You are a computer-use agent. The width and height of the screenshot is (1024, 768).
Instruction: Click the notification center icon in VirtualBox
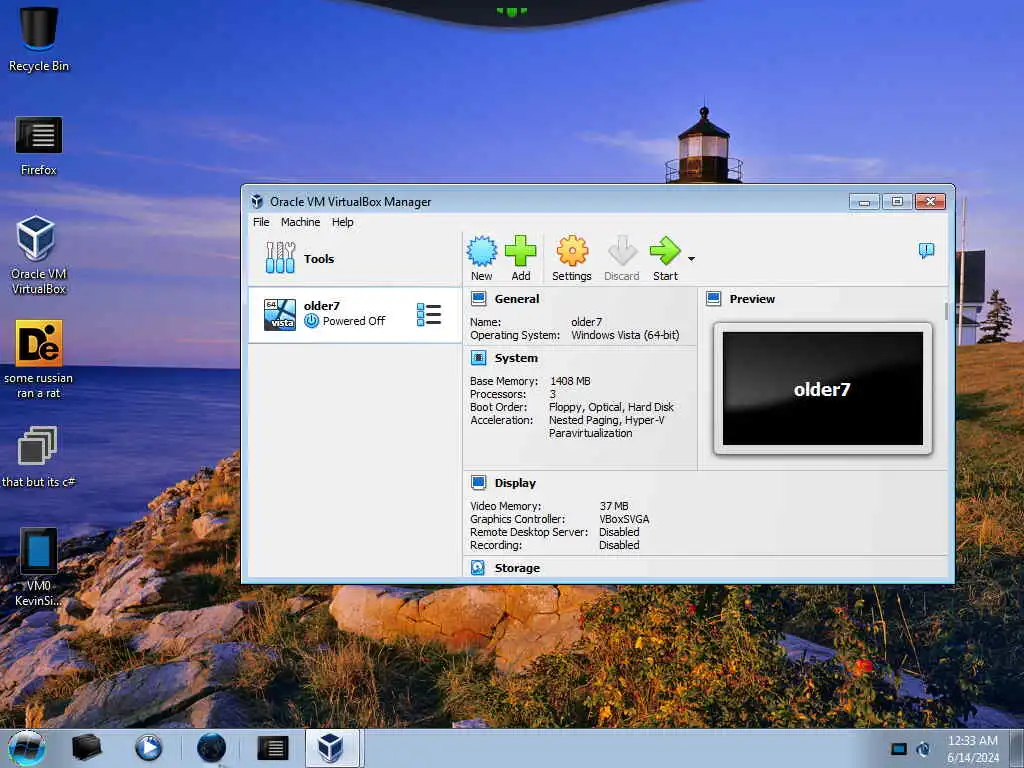click(x=926, y=250)
